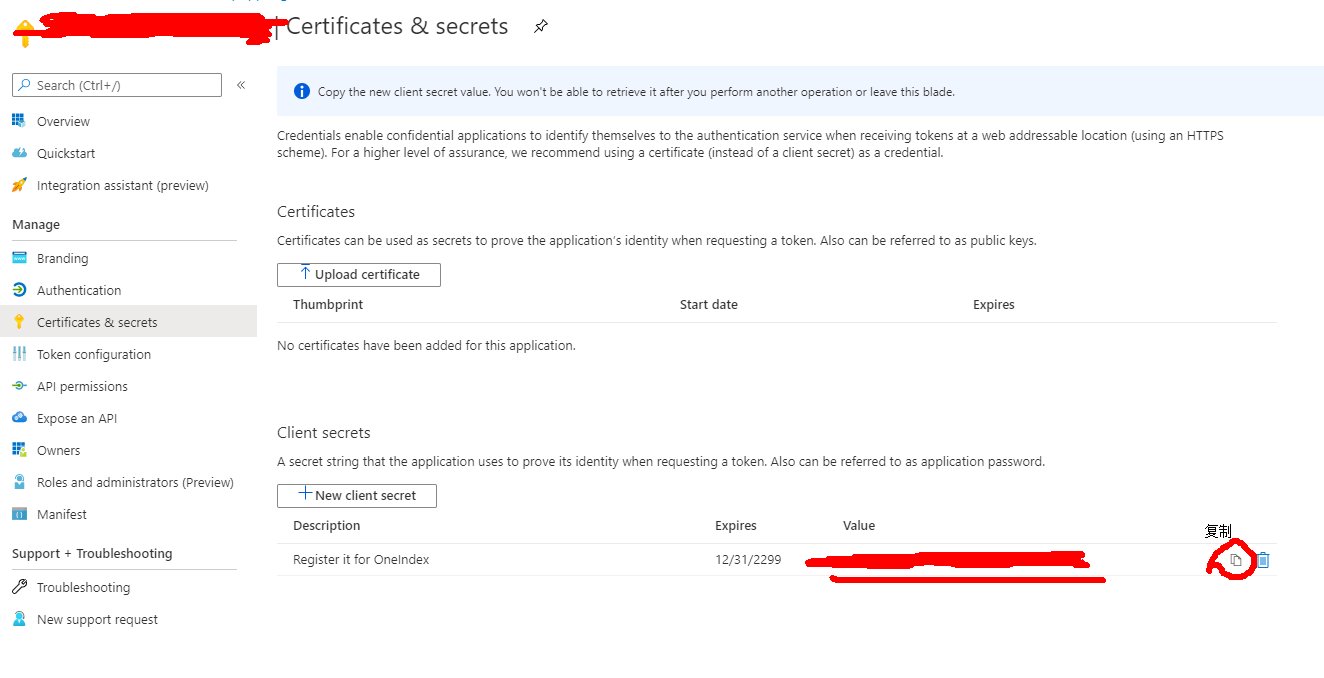The width and height of the screenshot is (1324, 678).
Task: Click the New client secret button
Action: coord(357,495)
